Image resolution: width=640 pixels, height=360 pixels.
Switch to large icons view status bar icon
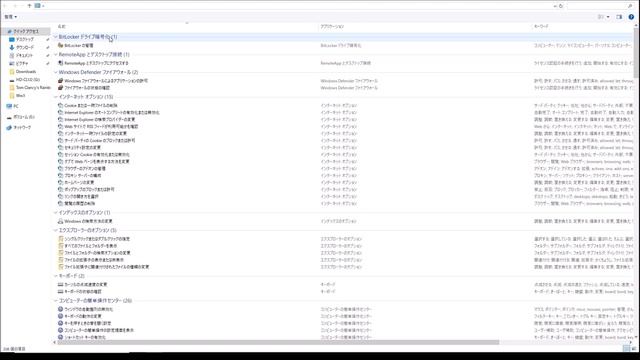pos(634,349)
